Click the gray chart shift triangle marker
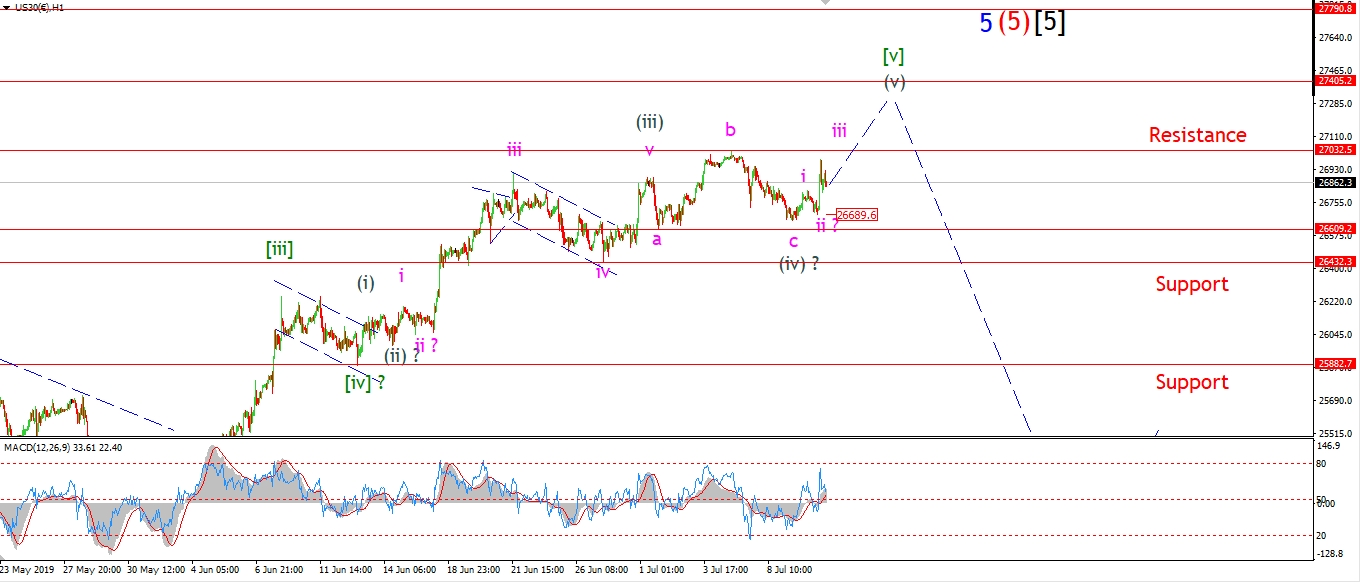This screenshot has width=1361, height=583. click(824, 4)
